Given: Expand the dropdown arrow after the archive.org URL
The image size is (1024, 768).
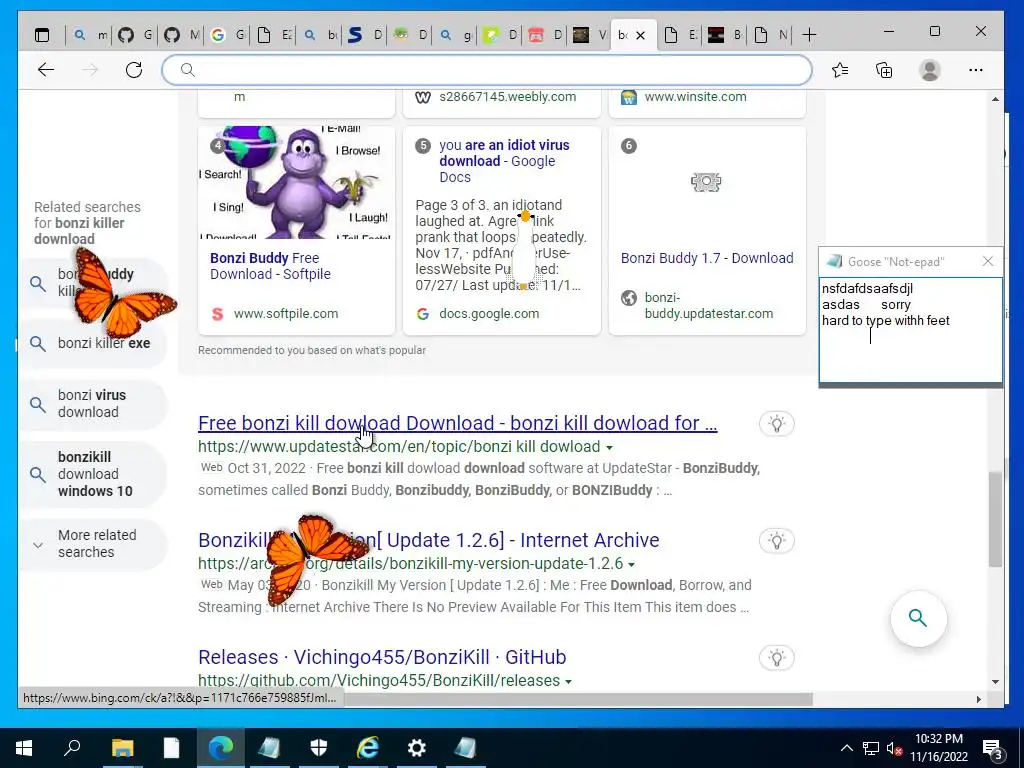Looking at the screenshot, I should (632, 565).
